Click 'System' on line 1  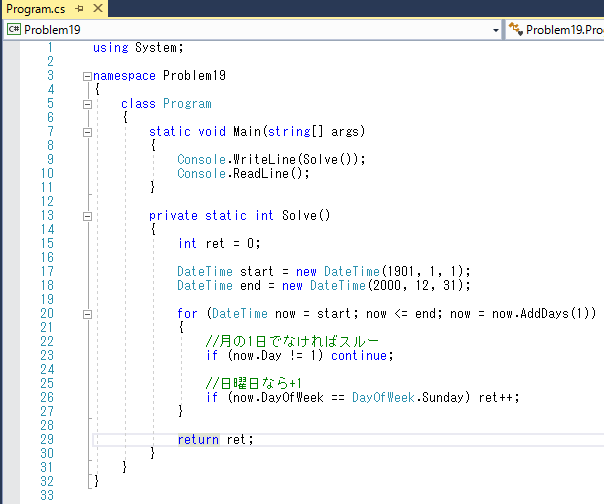point(156,48)
